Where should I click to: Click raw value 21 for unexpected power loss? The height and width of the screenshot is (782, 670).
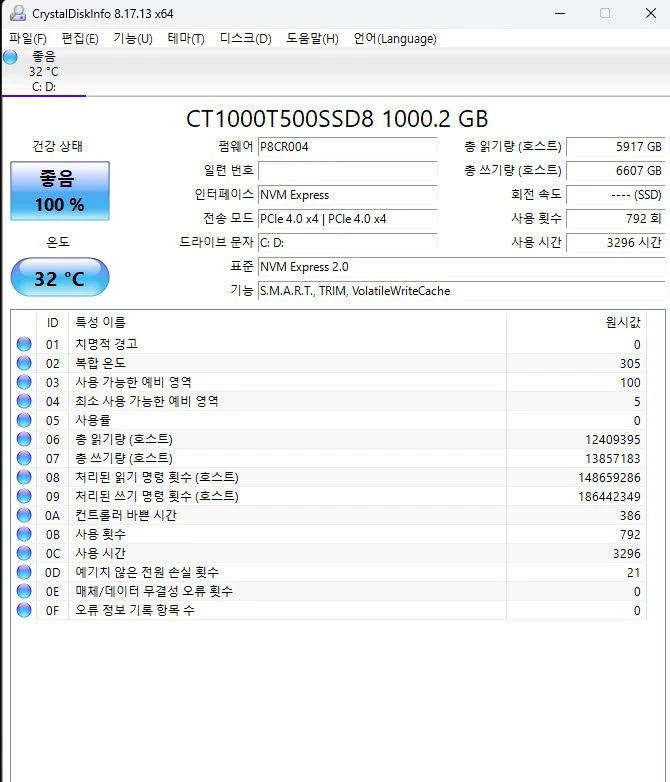634,572
